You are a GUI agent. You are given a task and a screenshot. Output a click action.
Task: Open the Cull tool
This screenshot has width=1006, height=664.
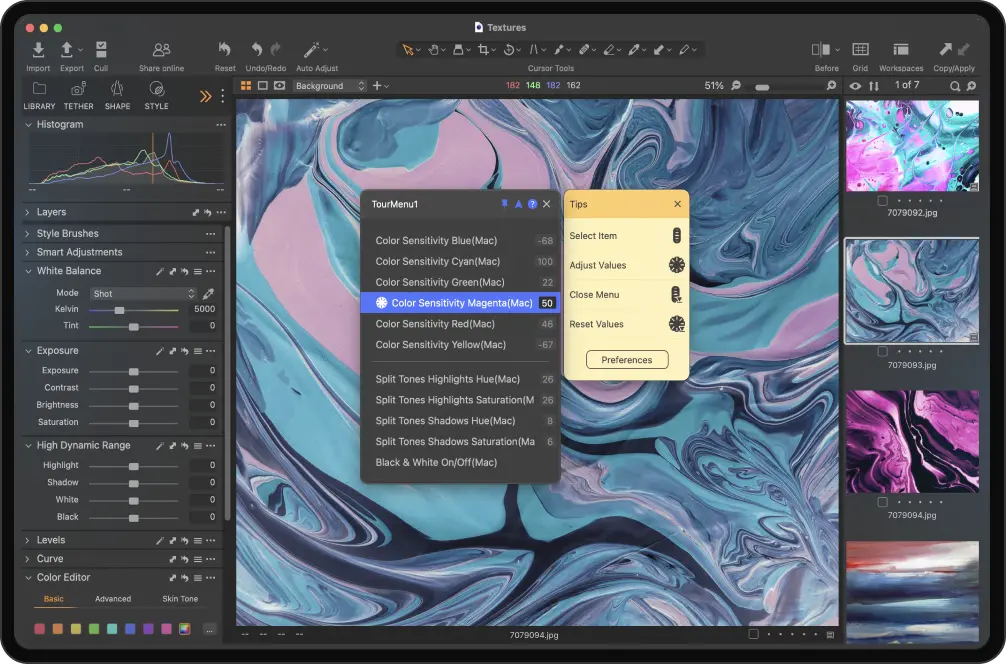coord(101,49)
